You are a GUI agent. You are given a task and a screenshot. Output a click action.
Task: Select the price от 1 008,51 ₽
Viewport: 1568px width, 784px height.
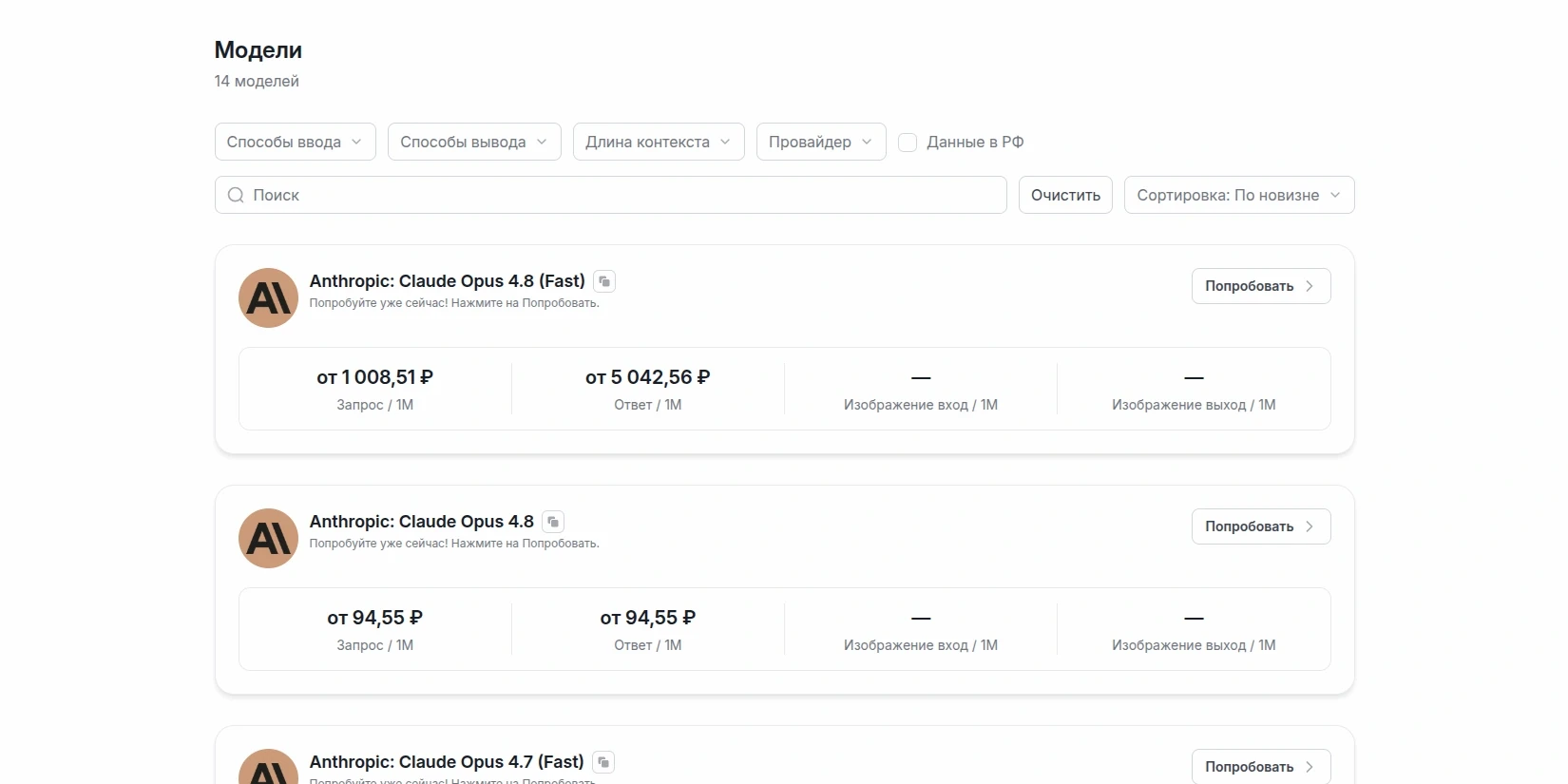click(375, 377)
